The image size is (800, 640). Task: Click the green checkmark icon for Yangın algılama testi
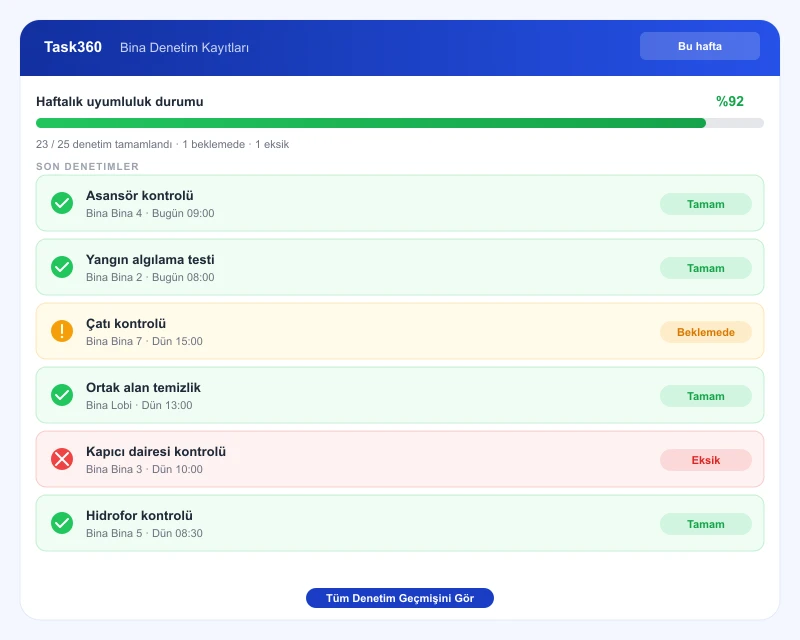(62, 267)
